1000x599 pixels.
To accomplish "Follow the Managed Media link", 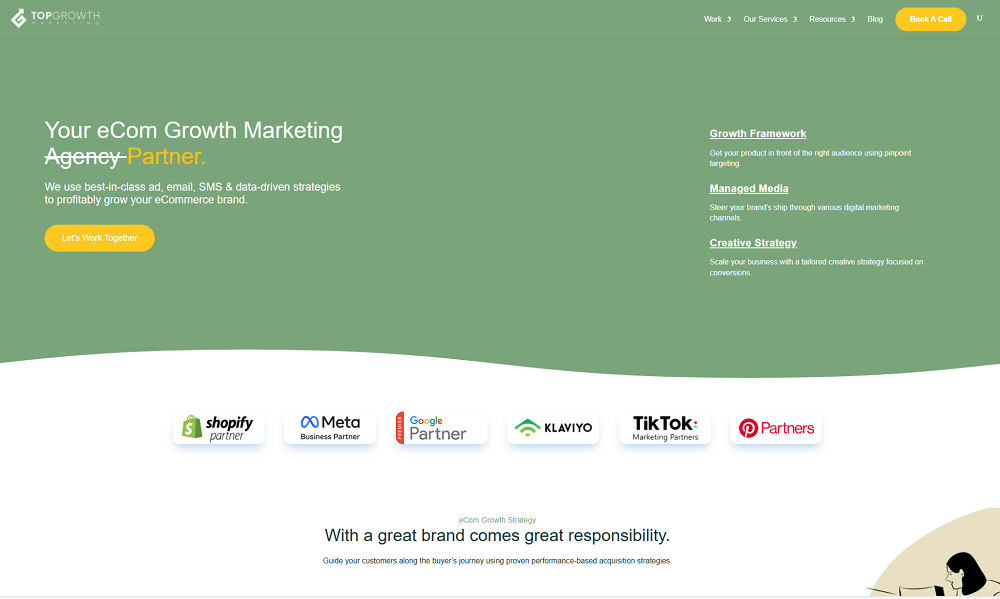I will (748, 189).
